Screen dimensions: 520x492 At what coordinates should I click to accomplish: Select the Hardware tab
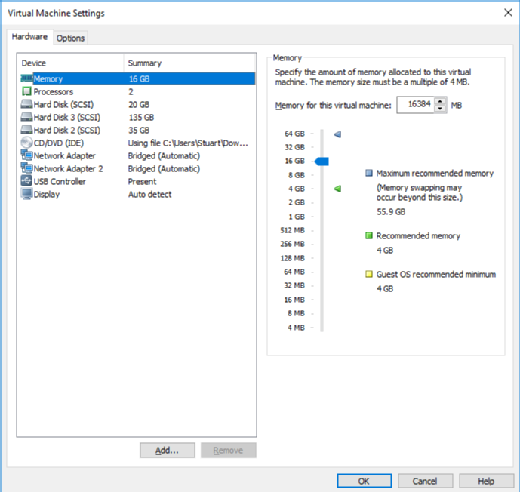pyautogui.click(x=30, y=37)
